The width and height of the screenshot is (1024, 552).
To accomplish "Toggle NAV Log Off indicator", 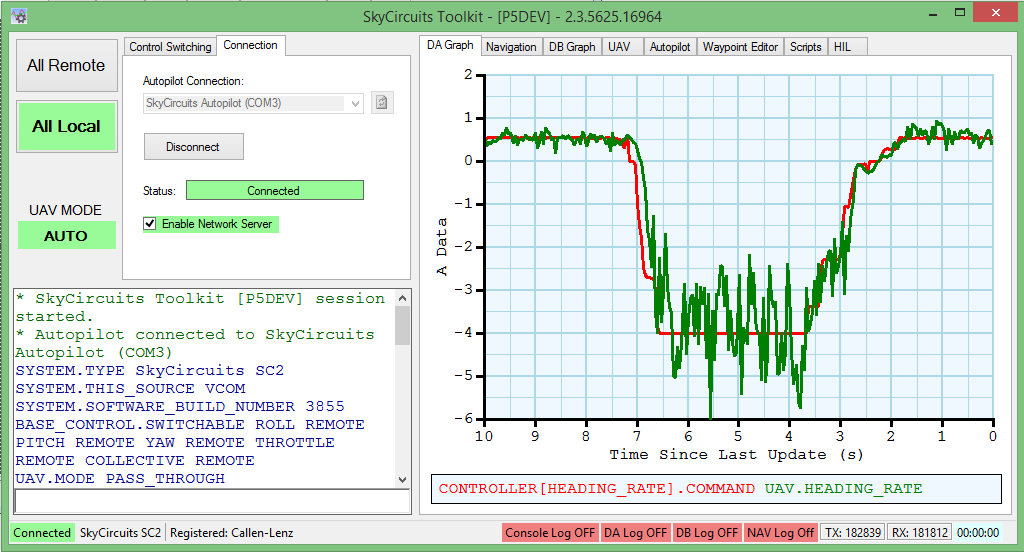I will tap(780, 533).
